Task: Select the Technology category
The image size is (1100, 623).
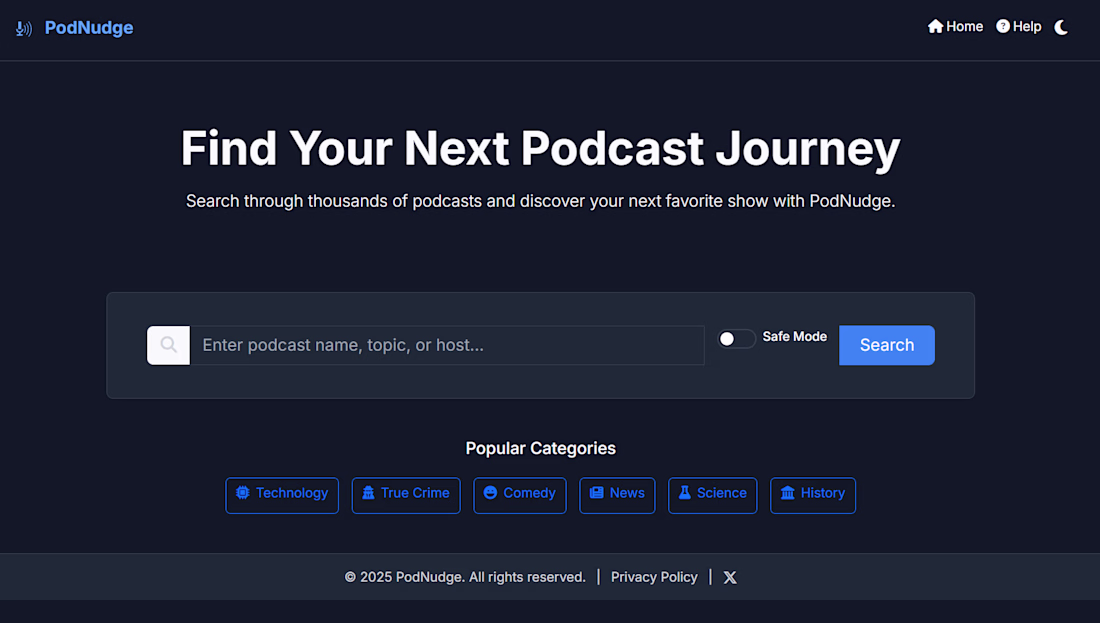Action: tap(282, 495)
